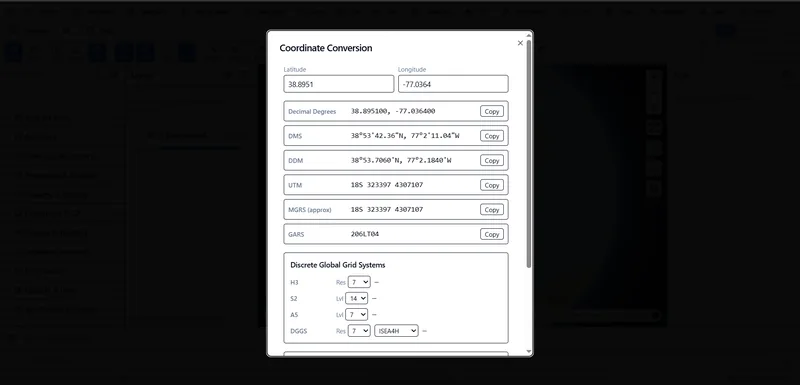Click the Decimal Degrees label
This screenshot has width=800, height=385.
(x=312, y=112)
